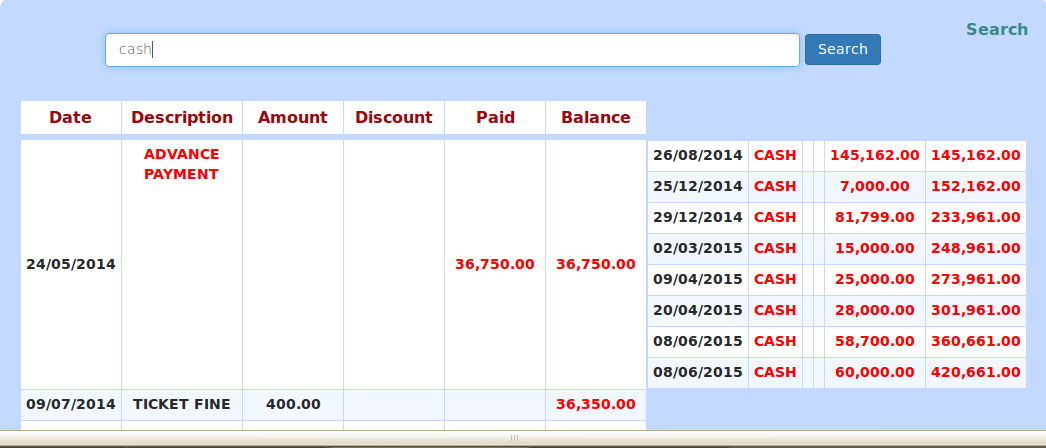Select the Date column header
Viewport: 1046px width, 448px height.
pyautogui.click(x=71, y=117)
